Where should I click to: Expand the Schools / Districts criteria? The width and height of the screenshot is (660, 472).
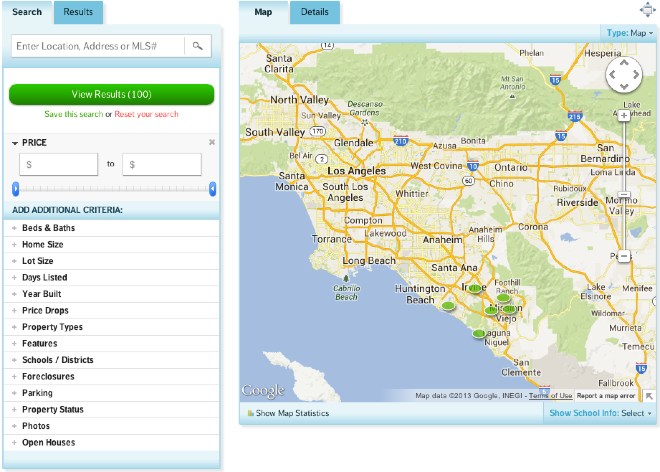click(x=57, y=360)
